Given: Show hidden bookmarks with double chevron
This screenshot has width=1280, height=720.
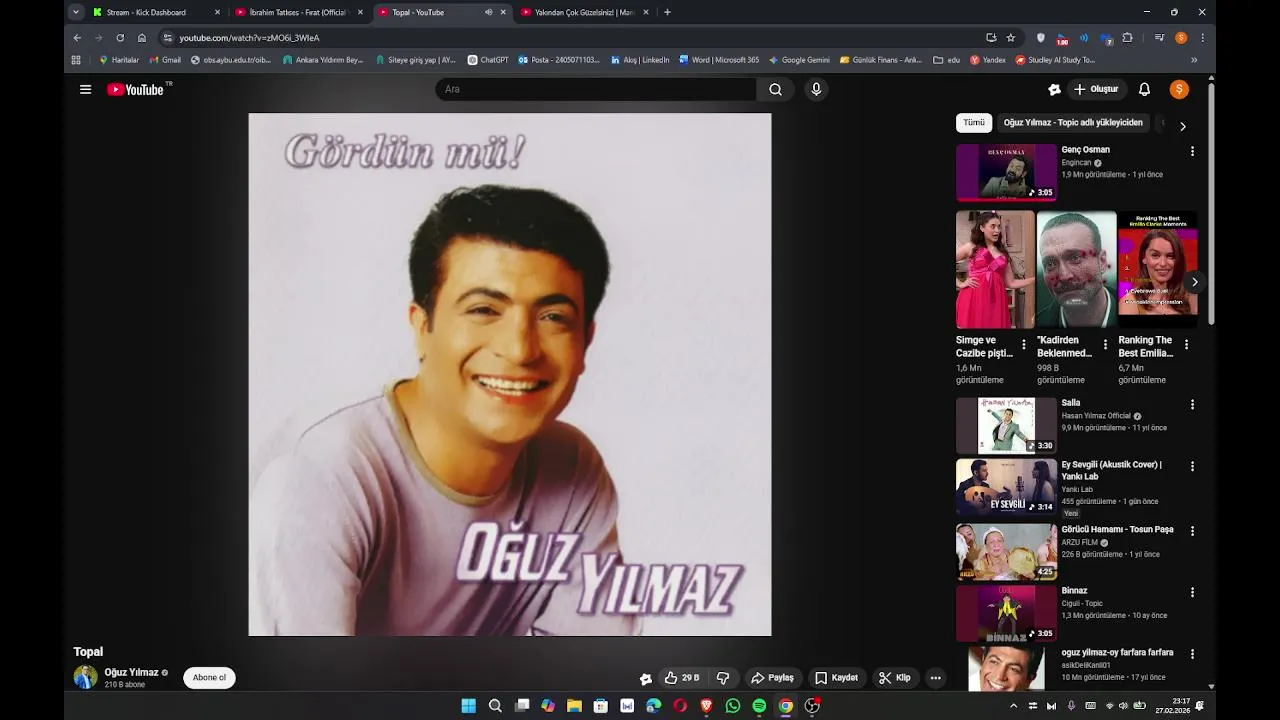Looking at the screenshot, I should pyautogui.click(x=1194, y=60).
